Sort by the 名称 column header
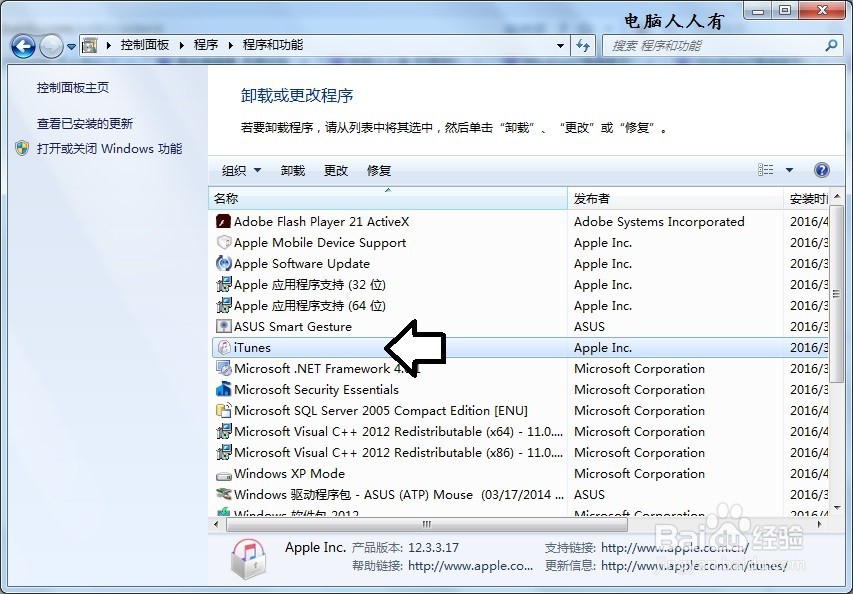 coord(388,199)
